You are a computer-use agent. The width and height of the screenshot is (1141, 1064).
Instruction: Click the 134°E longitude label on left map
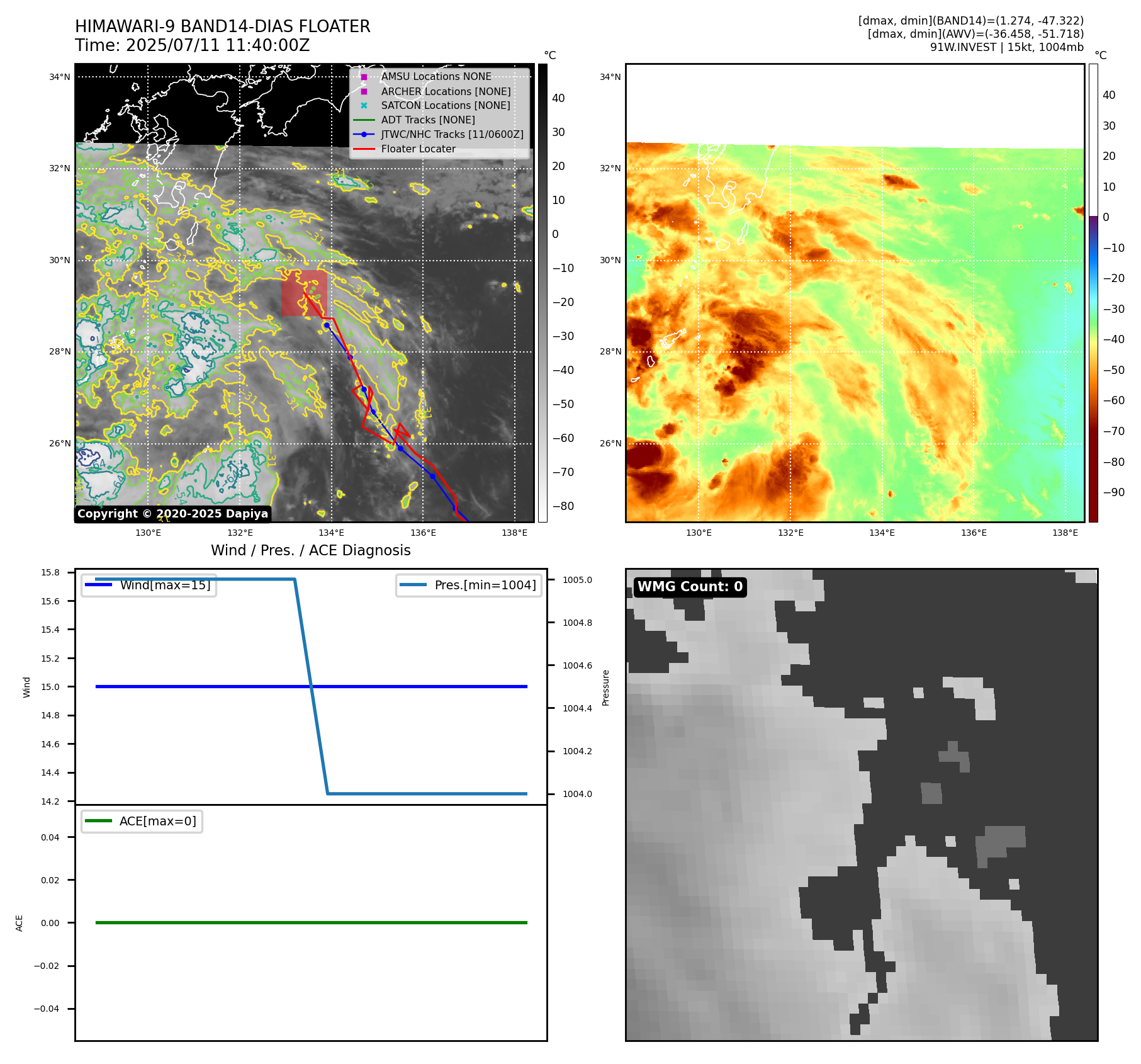point(332,533)
